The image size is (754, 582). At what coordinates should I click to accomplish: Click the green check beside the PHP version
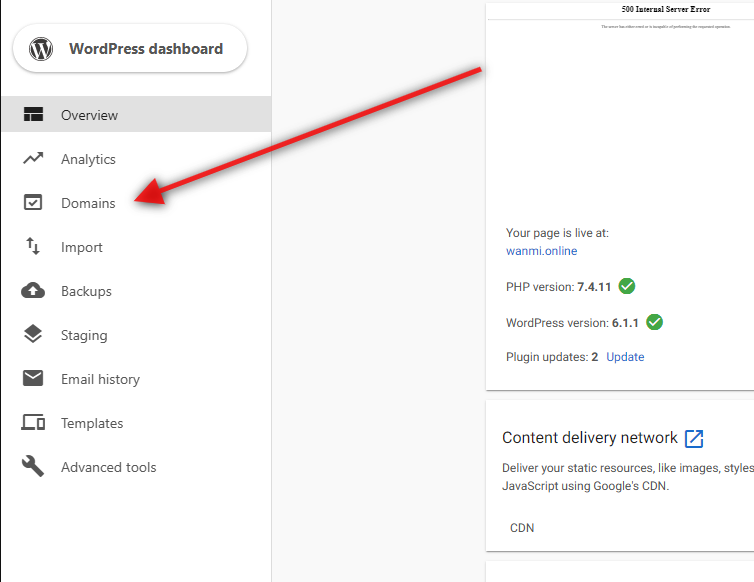pos(627,286)
